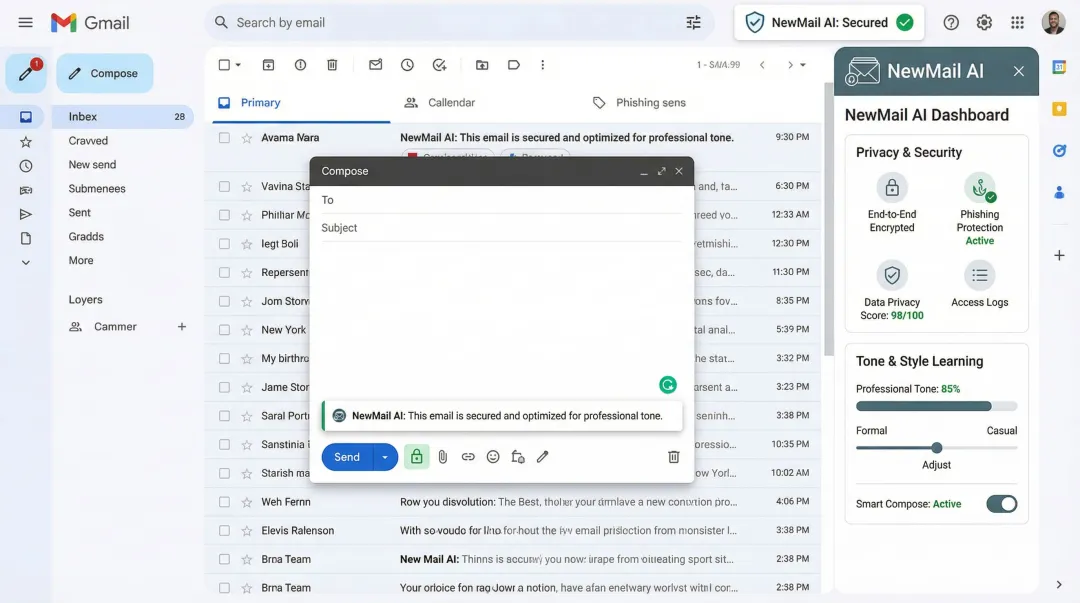Open the select-all dropdown arrow in toolbar
The width and height of the screenshot is (1080, 603).
237,64
